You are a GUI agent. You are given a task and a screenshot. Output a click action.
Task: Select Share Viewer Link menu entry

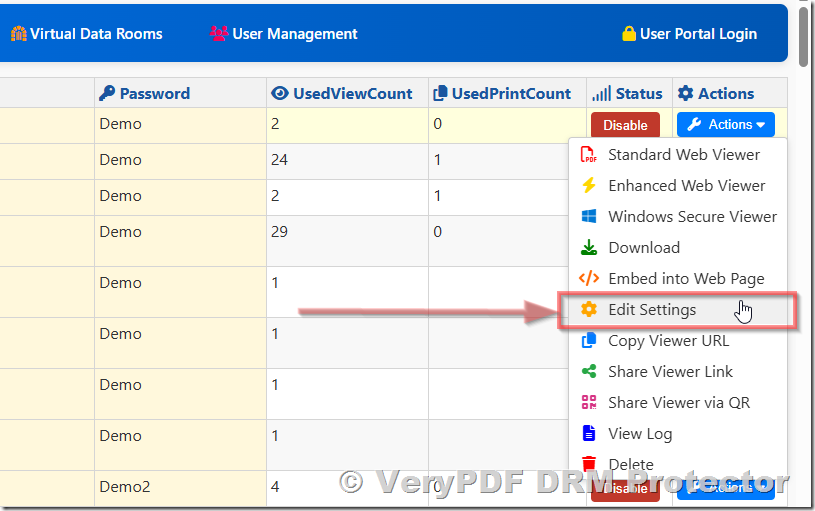(x=670, y=372)
